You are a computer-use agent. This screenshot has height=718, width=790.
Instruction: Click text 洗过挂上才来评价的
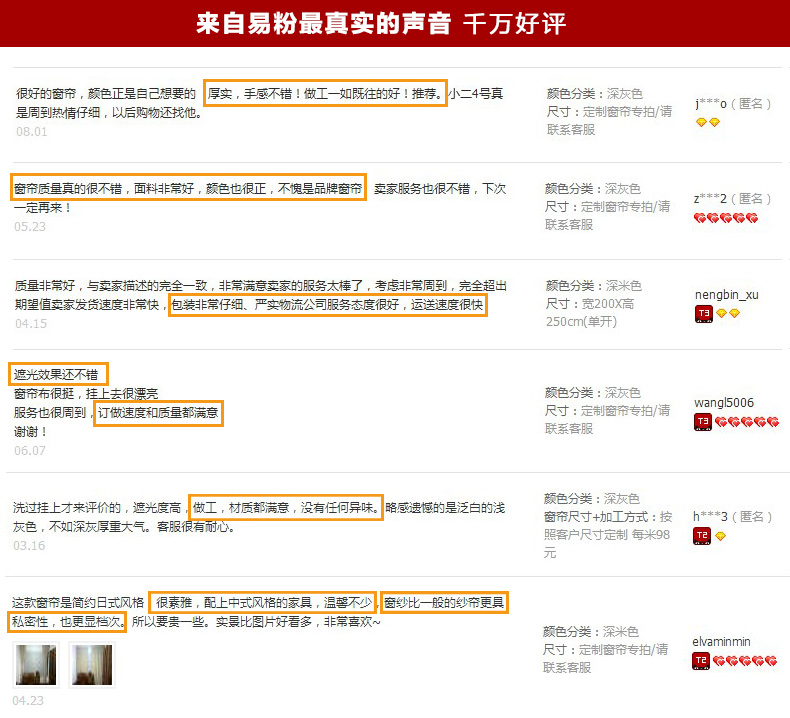pos(67,507)
